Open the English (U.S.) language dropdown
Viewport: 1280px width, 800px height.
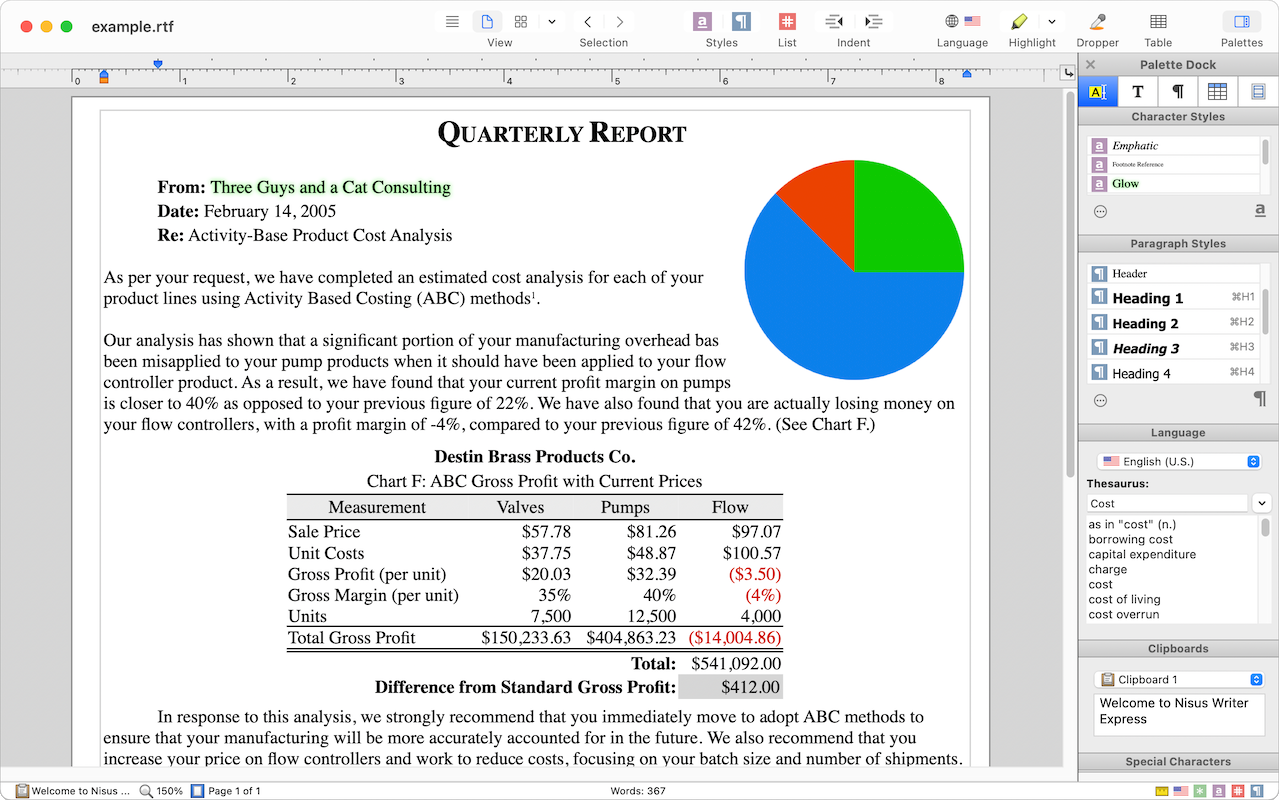point(1178,461)
